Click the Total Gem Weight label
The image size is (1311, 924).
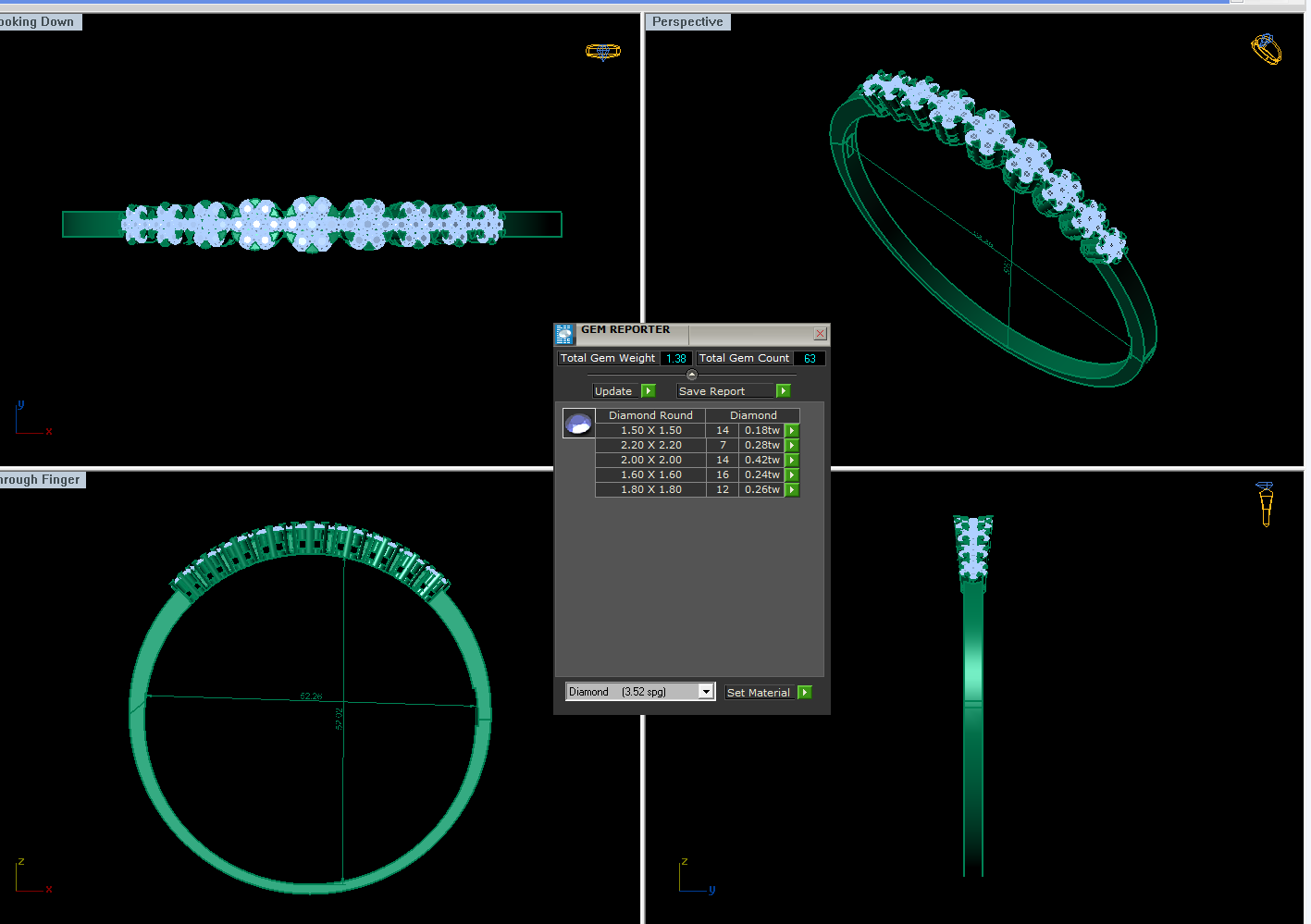[608, 359]
